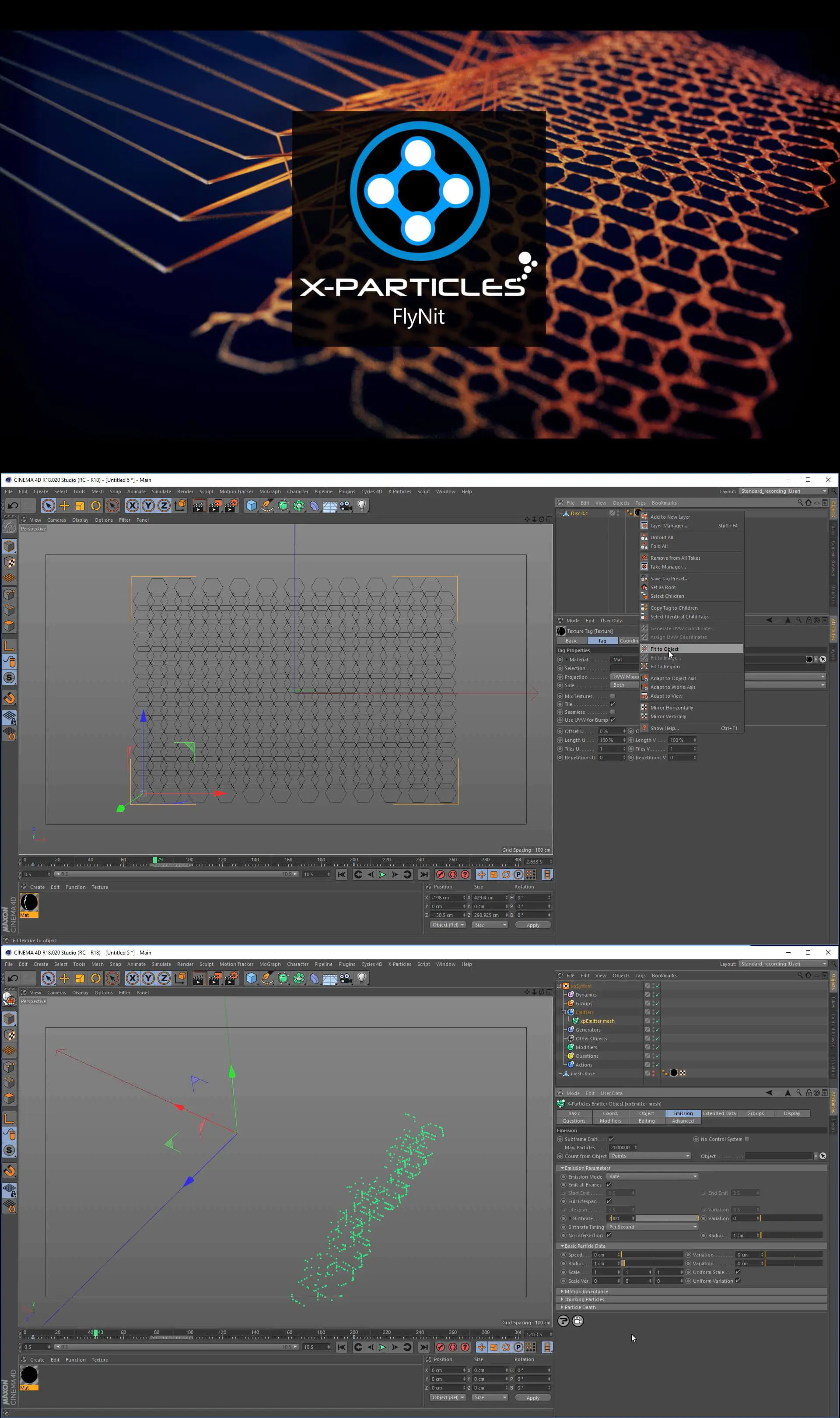Screen dimensions: 840x1418
Task: Toggle Tile checkbox in upper window
Action: coord(612,704)
